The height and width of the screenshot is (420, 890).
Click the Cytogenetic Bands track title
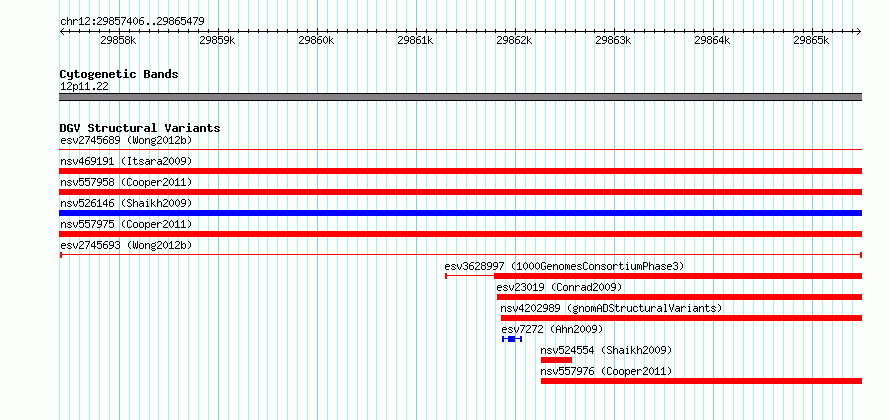pyautogui.click(x=119, y=74)
